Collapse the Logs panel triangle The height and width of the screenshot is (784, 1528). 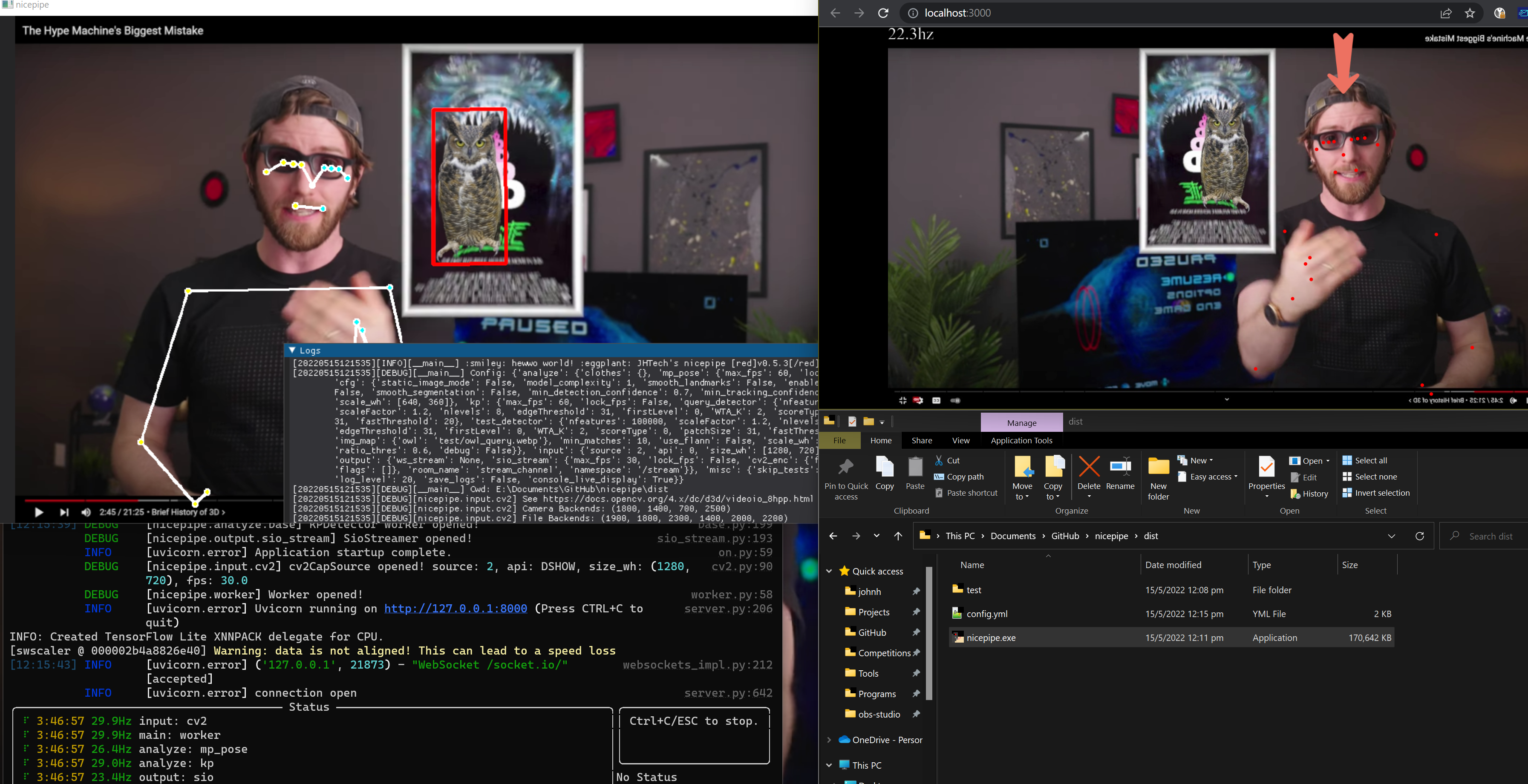(x=292, y=350)
